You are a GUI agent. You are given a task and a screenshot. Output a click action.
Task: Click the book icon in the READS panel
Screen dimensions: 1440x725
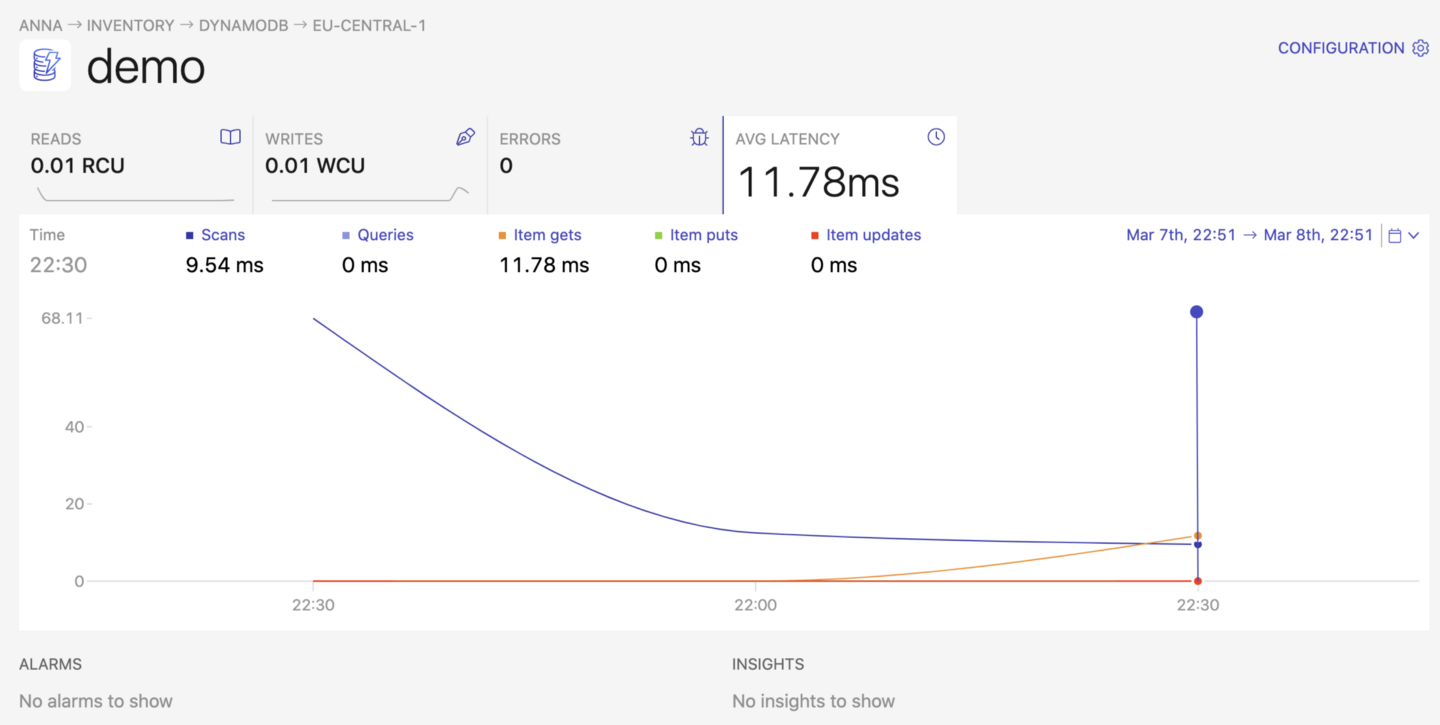[x=230, y=137]
